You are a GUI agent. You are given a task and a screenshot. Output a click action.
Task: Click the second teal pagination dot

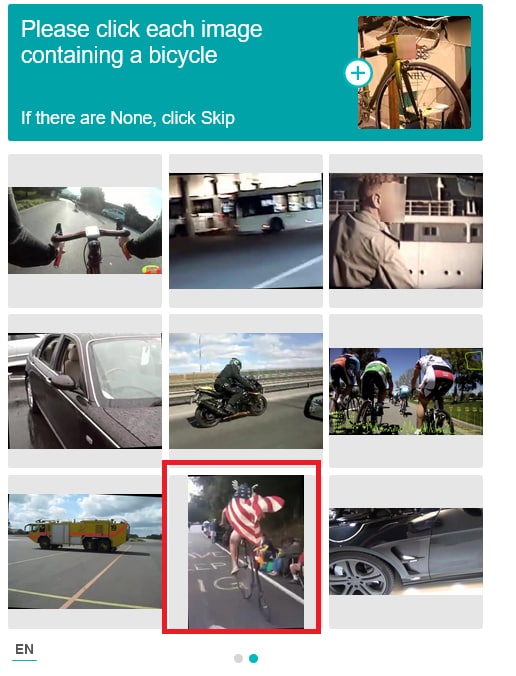click(253, 658)
